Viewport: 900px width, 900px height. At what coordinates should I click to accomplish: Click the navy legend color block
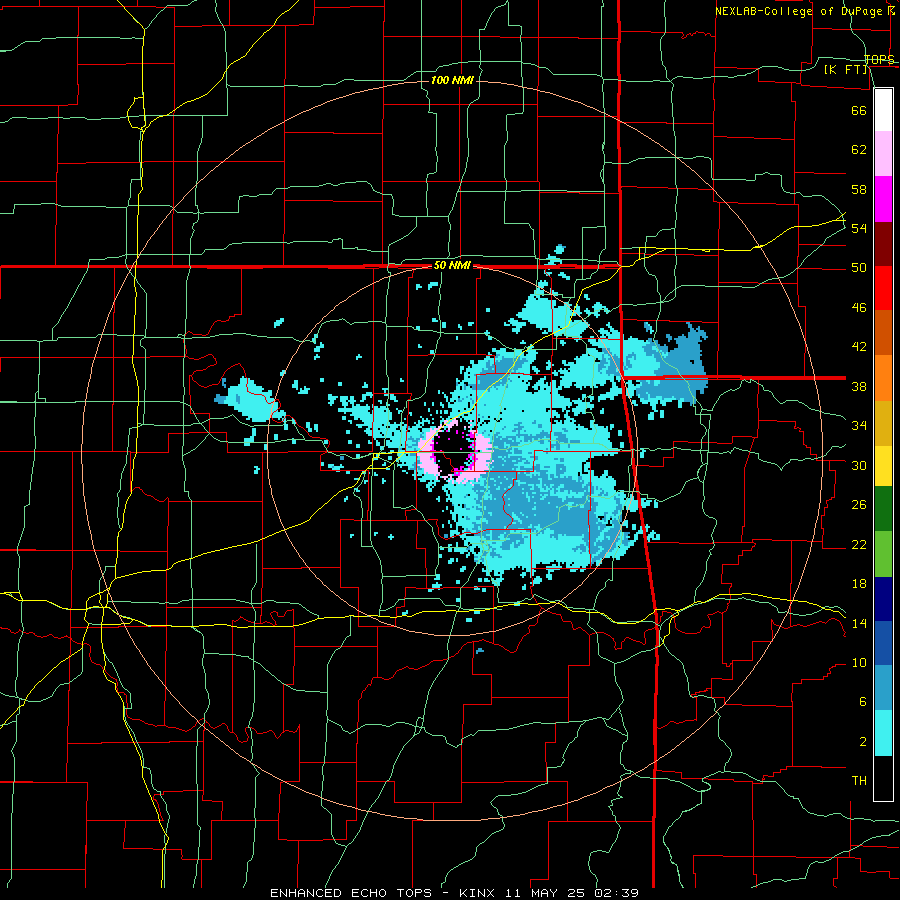(x=883, y=599)
